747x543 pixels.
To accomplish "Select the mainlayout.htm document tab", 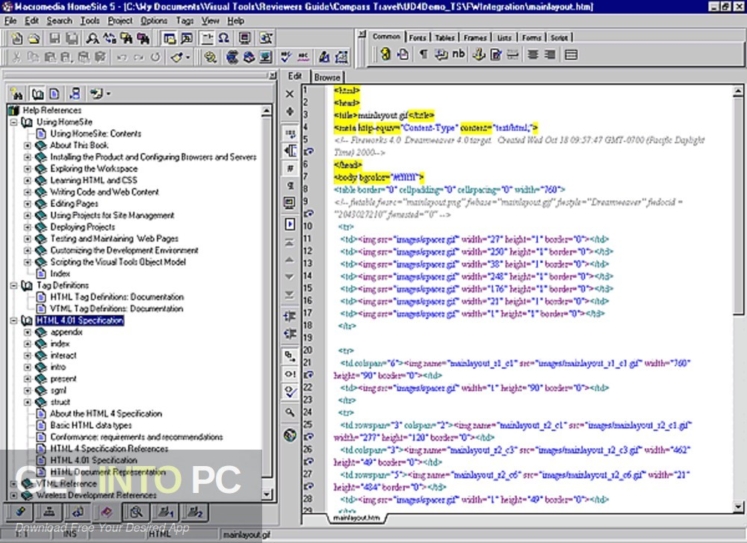I will tap(356, 518).
